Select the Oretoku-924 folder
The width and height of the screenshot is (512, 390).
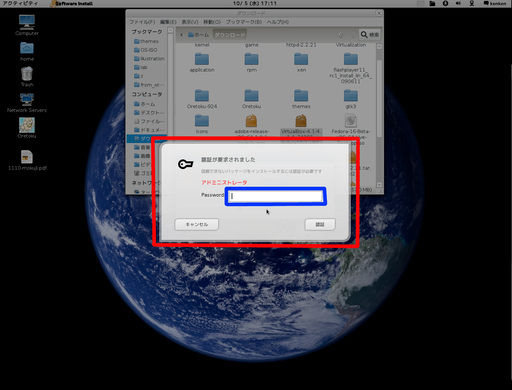[202, 99]
